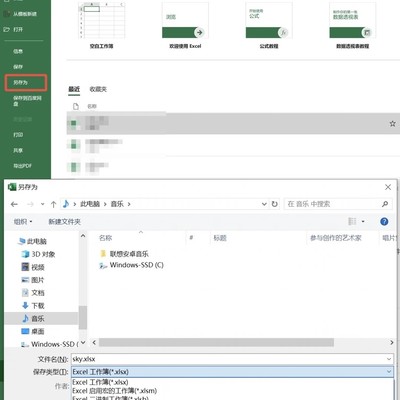The height and width of the screenshot is (400, 400).
Task: Open the 从模板新建 sidebar entry
Action: pyautogui.click(x=24, y=14)
